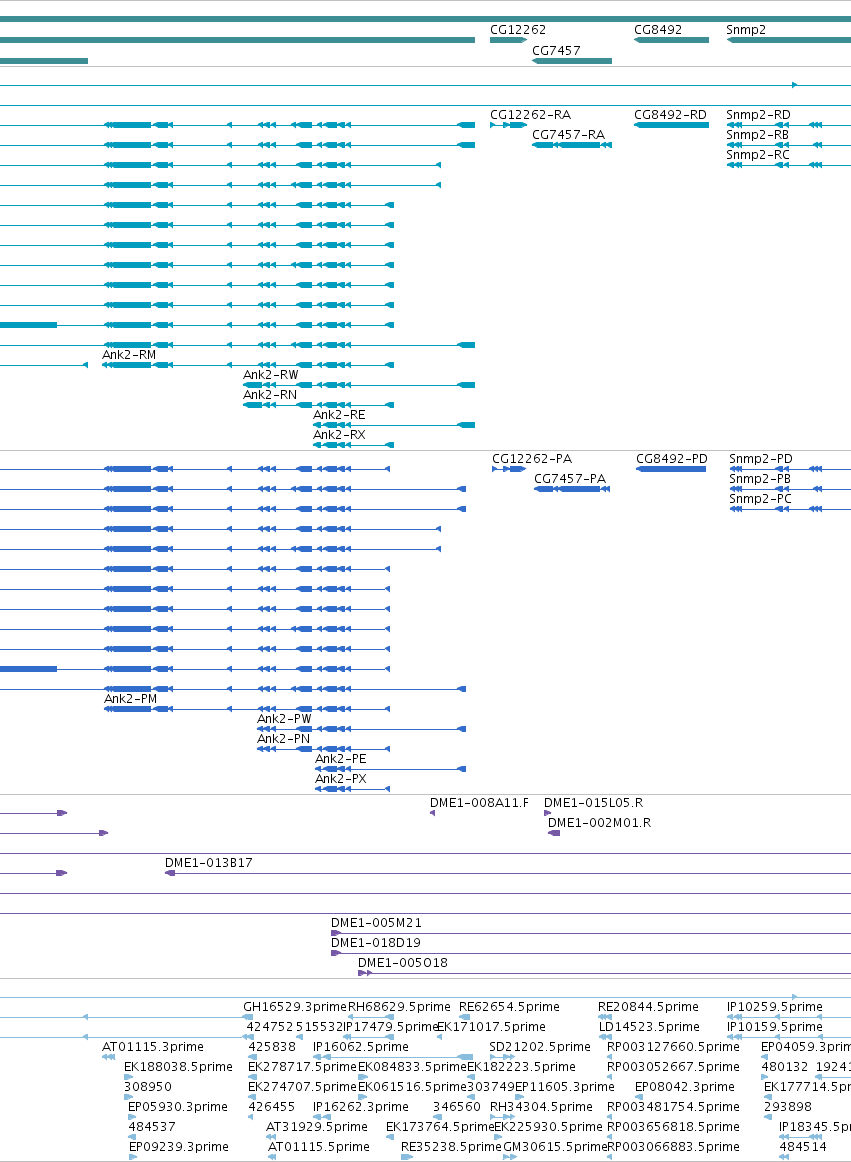Select the Ank2-PW protein label
Viewport: 851px width, 1162px height.
pyautogui.click(x=285, y=719)
